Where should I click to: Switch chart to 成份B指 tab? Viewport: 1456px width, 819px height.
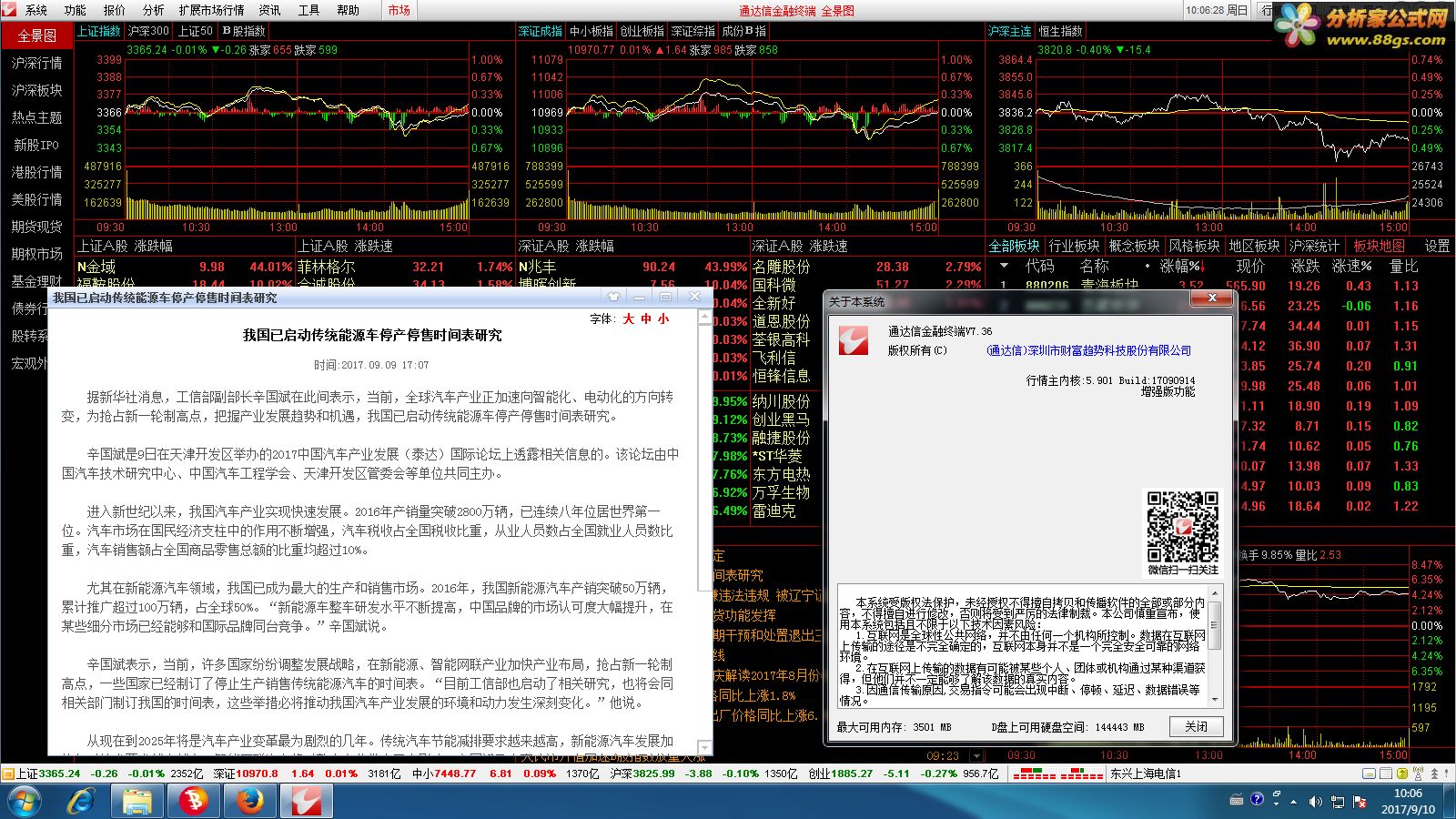(744, 31)
